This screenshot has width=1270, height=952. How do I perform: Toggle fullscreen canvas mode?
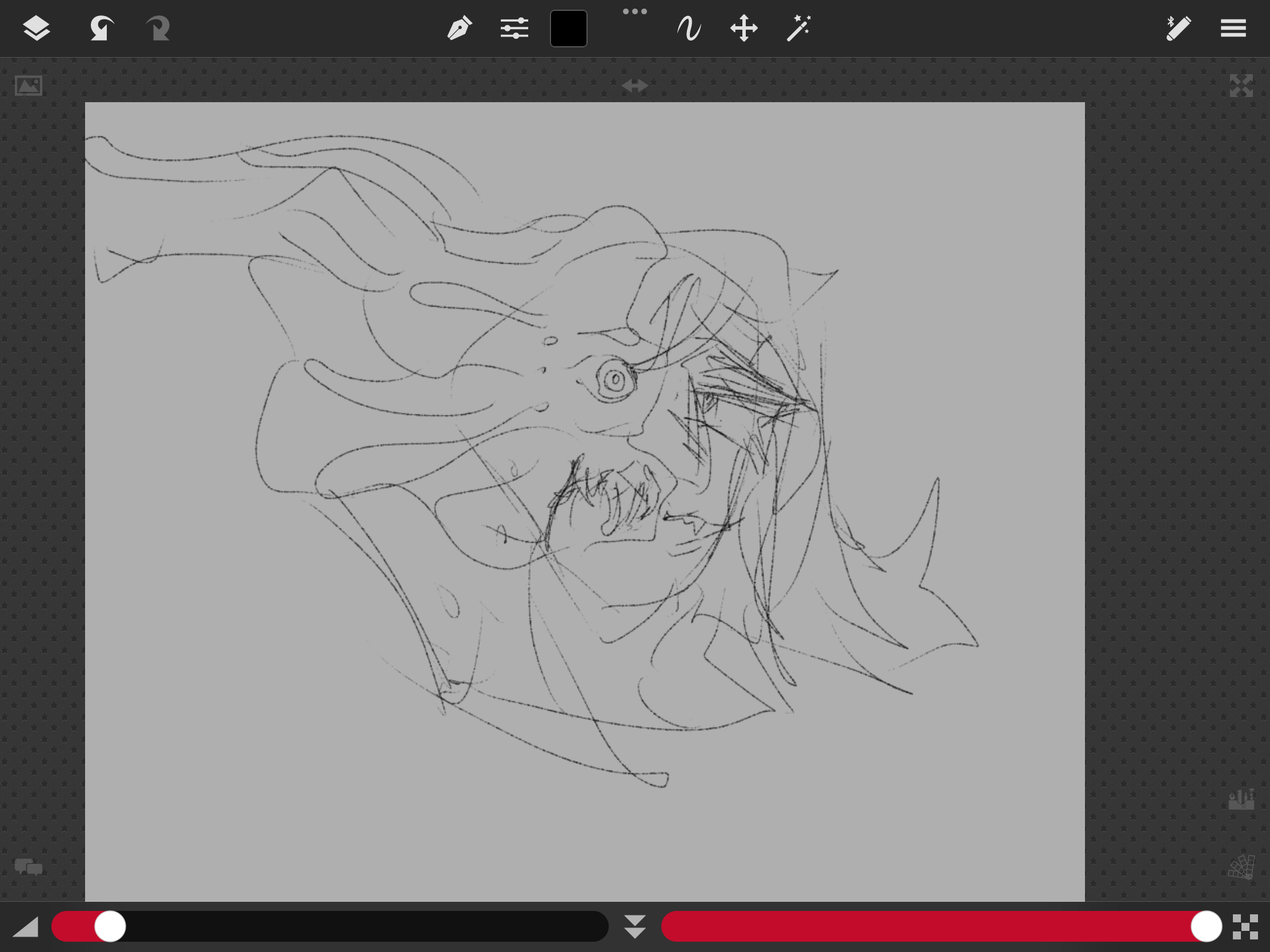tap(1241, 86)
